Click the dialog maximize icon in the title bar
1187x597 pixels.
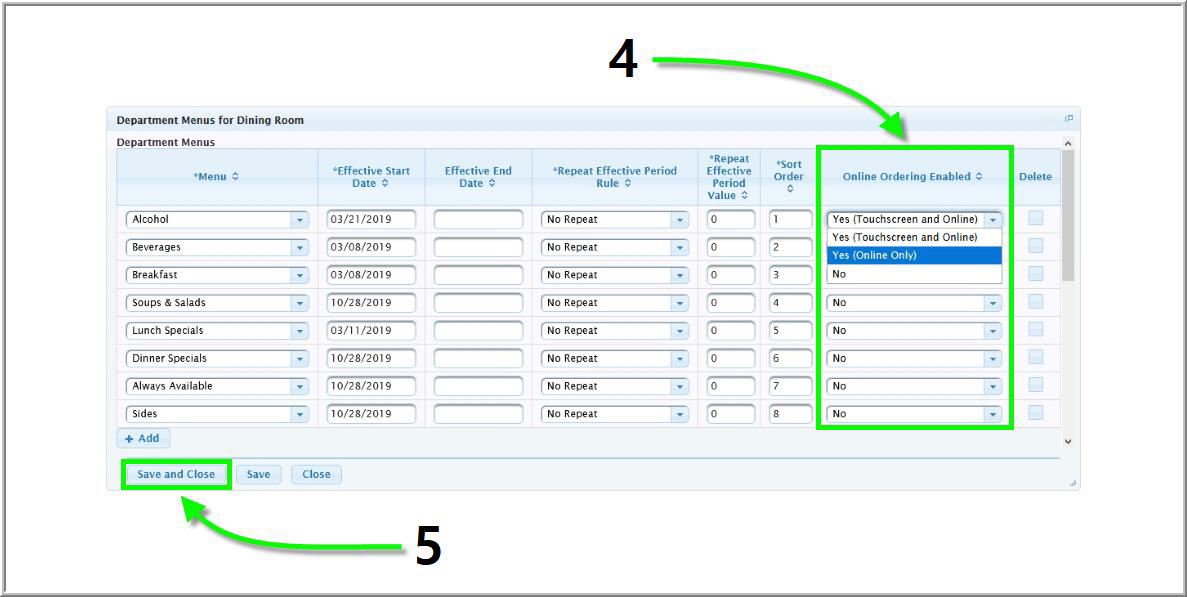[1068, 119]
